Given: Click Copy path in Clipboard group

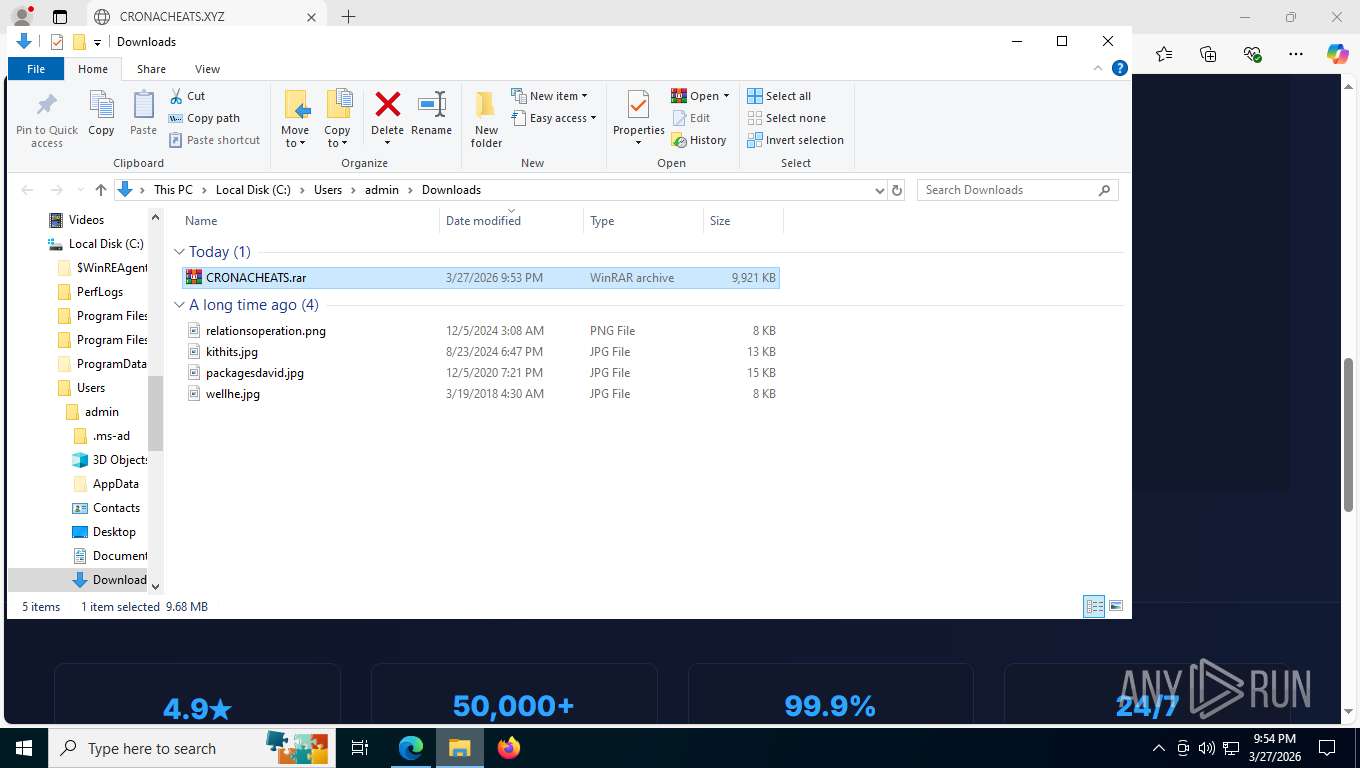Looking at the screenshot, I should [205, 118].
